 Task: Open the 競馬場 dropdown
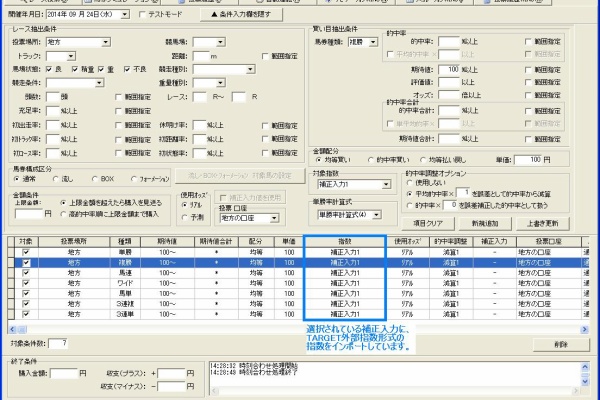pos(221,43)
